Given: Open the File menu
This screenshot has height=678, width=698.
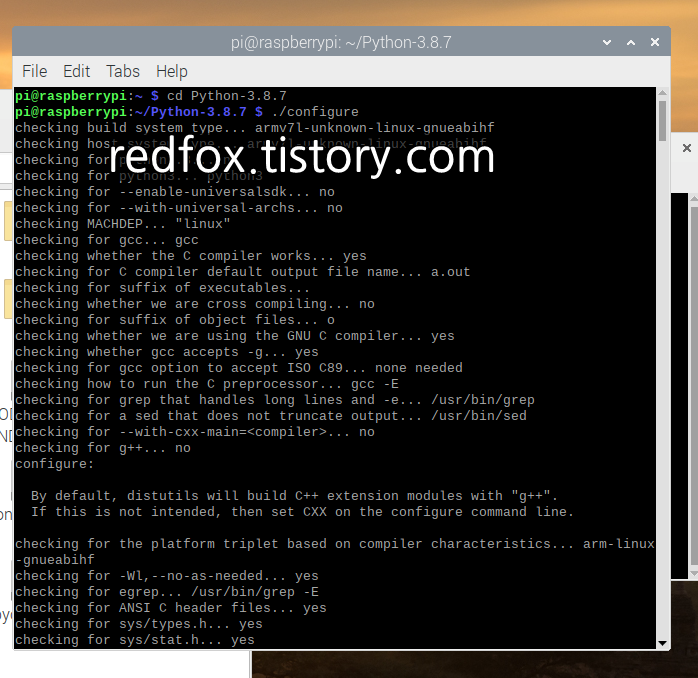Looking at the screenshot, I should coord(35,71).
